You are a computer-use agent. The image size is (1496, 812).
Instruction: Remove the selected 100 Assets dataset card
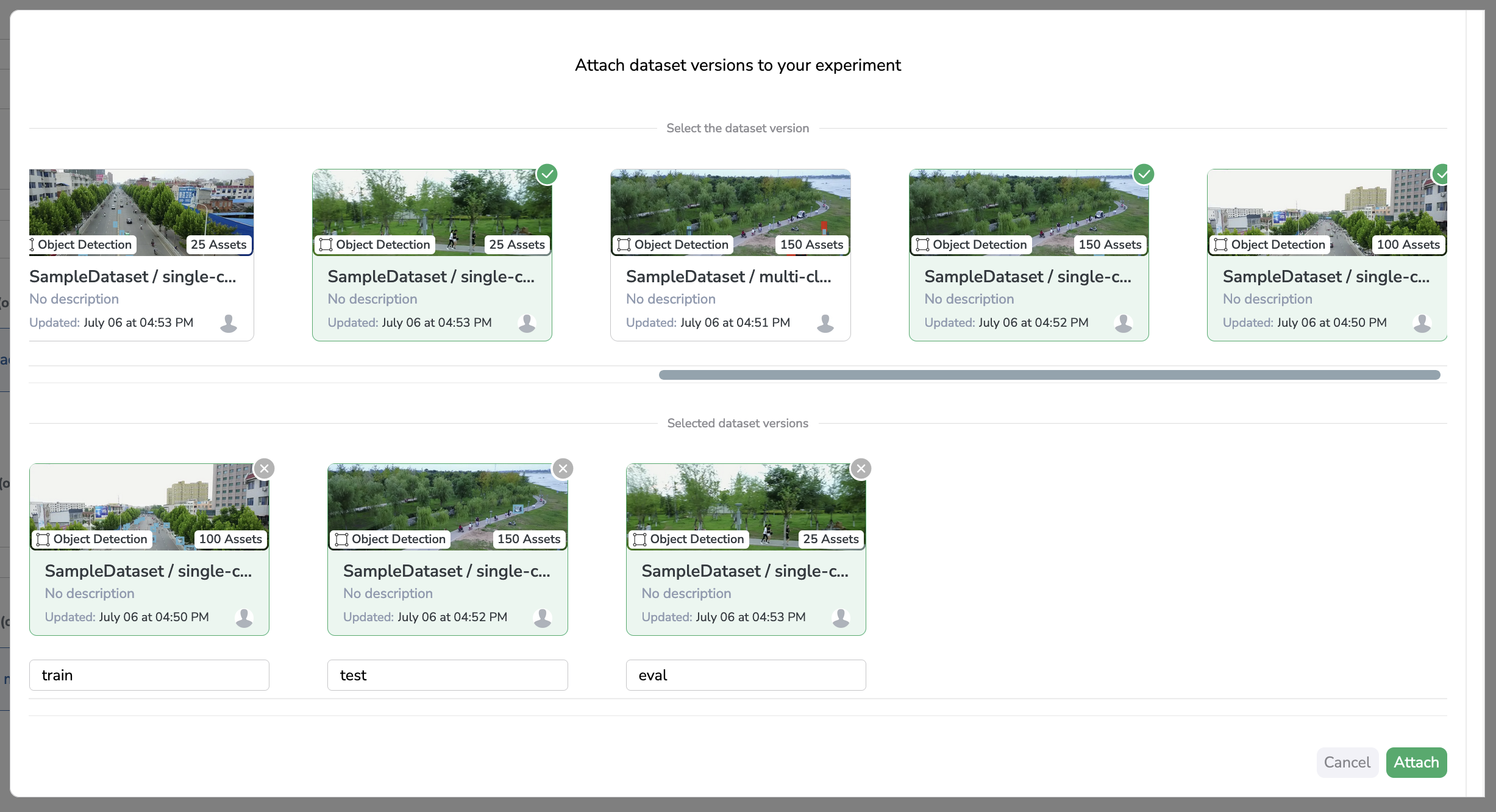coord(264,469)
